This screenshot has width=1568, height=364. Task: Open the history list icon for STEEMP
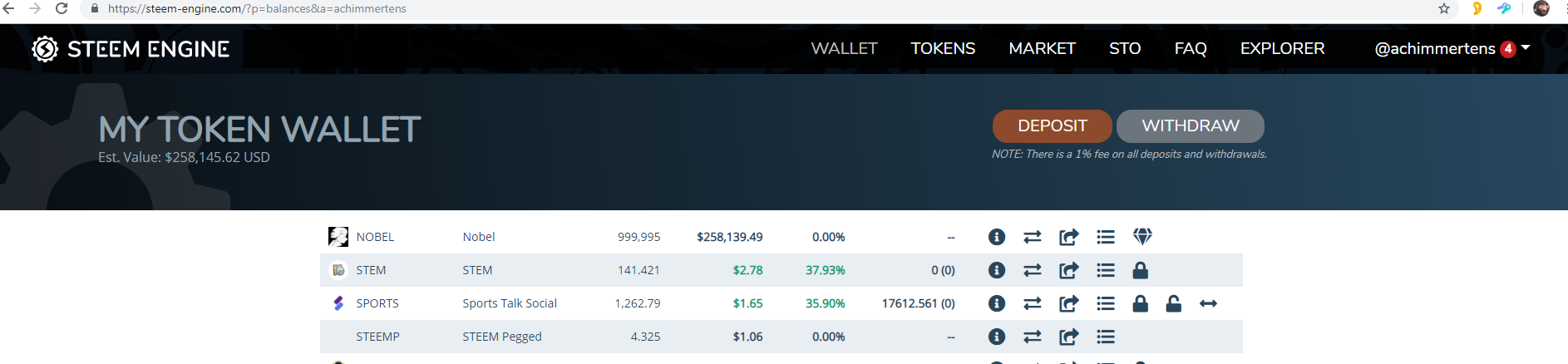pos(1105,337)
